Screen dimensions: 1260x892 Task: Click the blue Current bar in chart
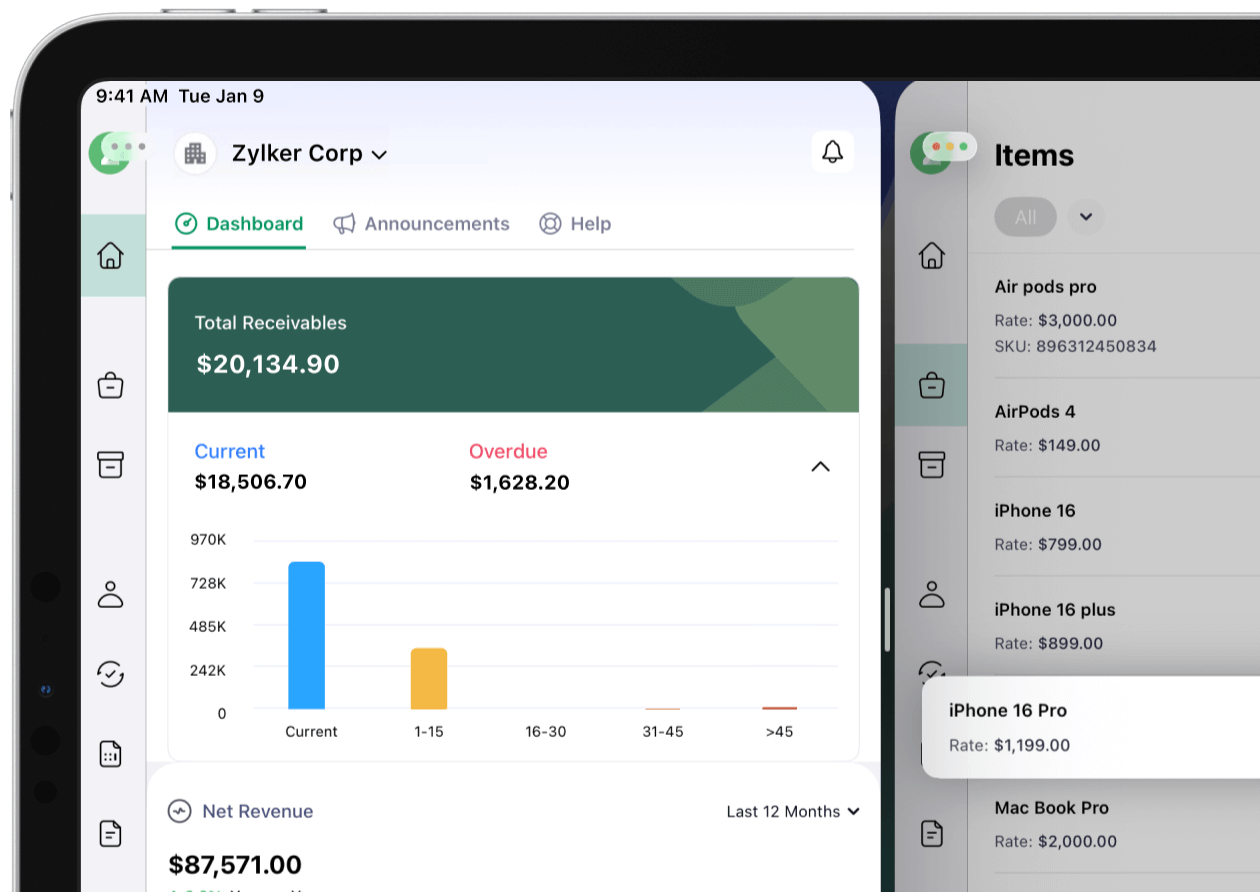(306, 635)
